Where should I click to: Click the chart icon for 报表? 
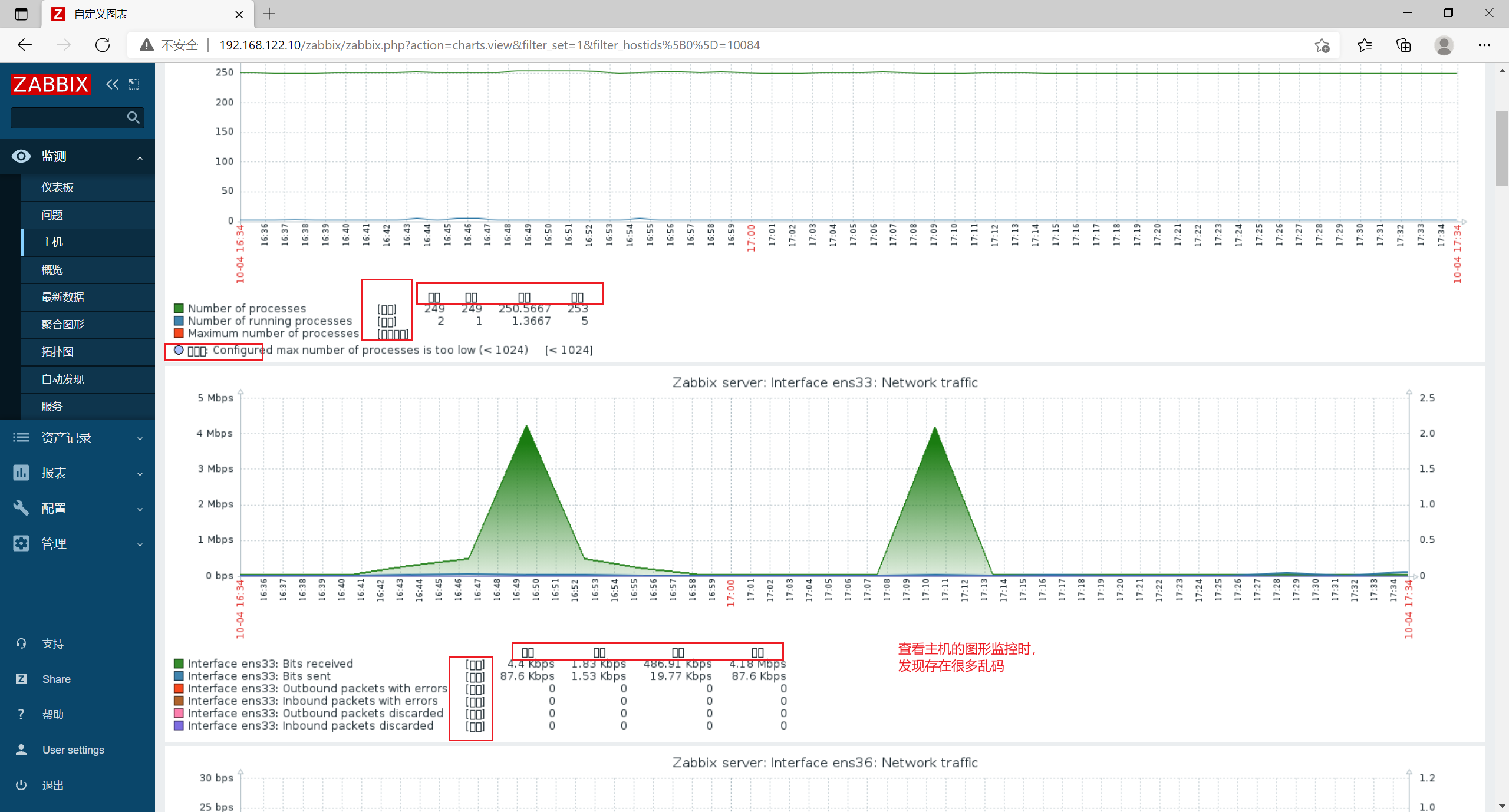[x=21, y=473]
